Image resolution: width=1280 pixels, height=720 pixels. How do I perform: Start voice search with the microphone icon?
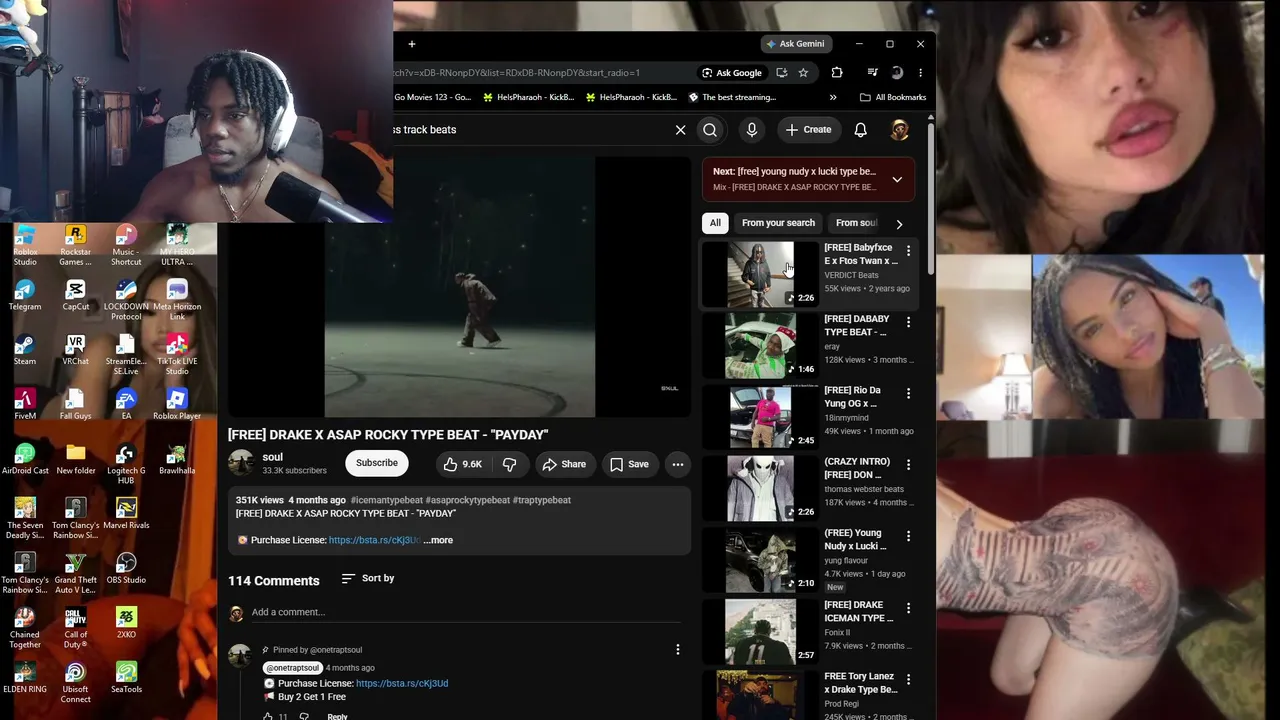tap(752, 130)
